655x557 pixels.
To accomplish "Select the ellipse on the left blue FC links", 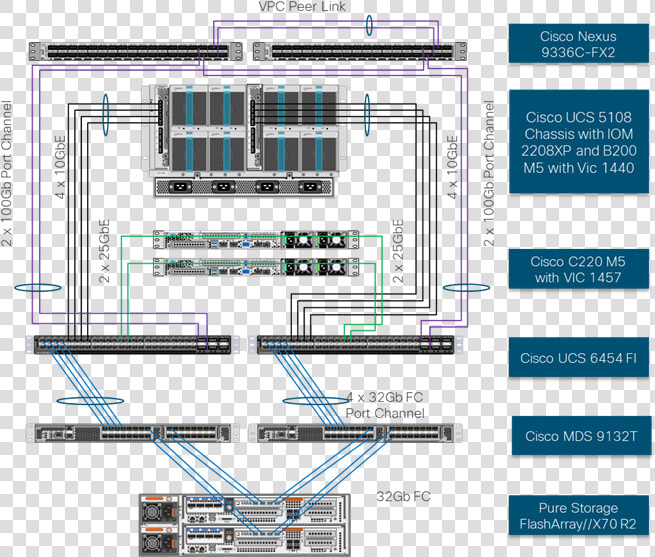I will tap(90, 401).
